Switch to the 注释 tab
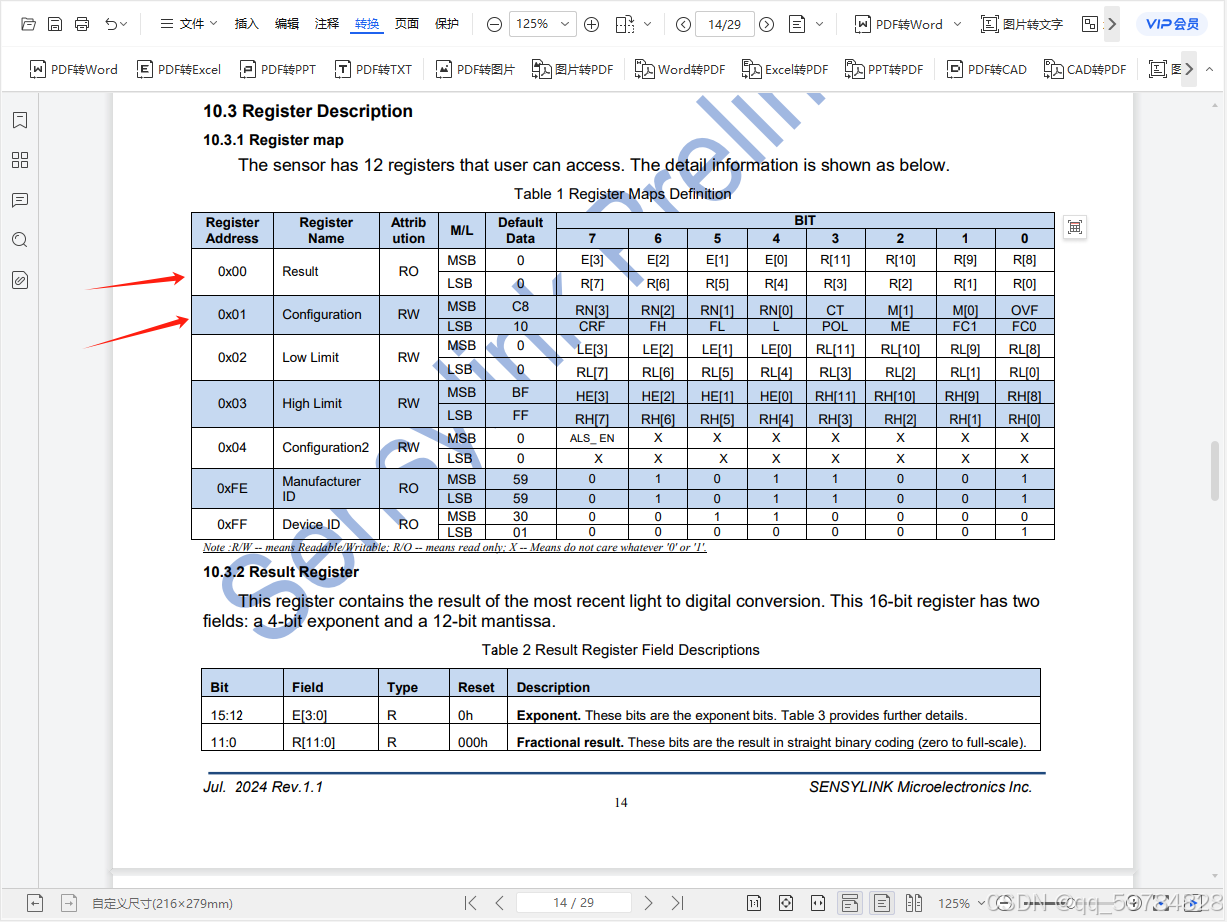This screenshot has height=922, width=1227. click(327, 24)
